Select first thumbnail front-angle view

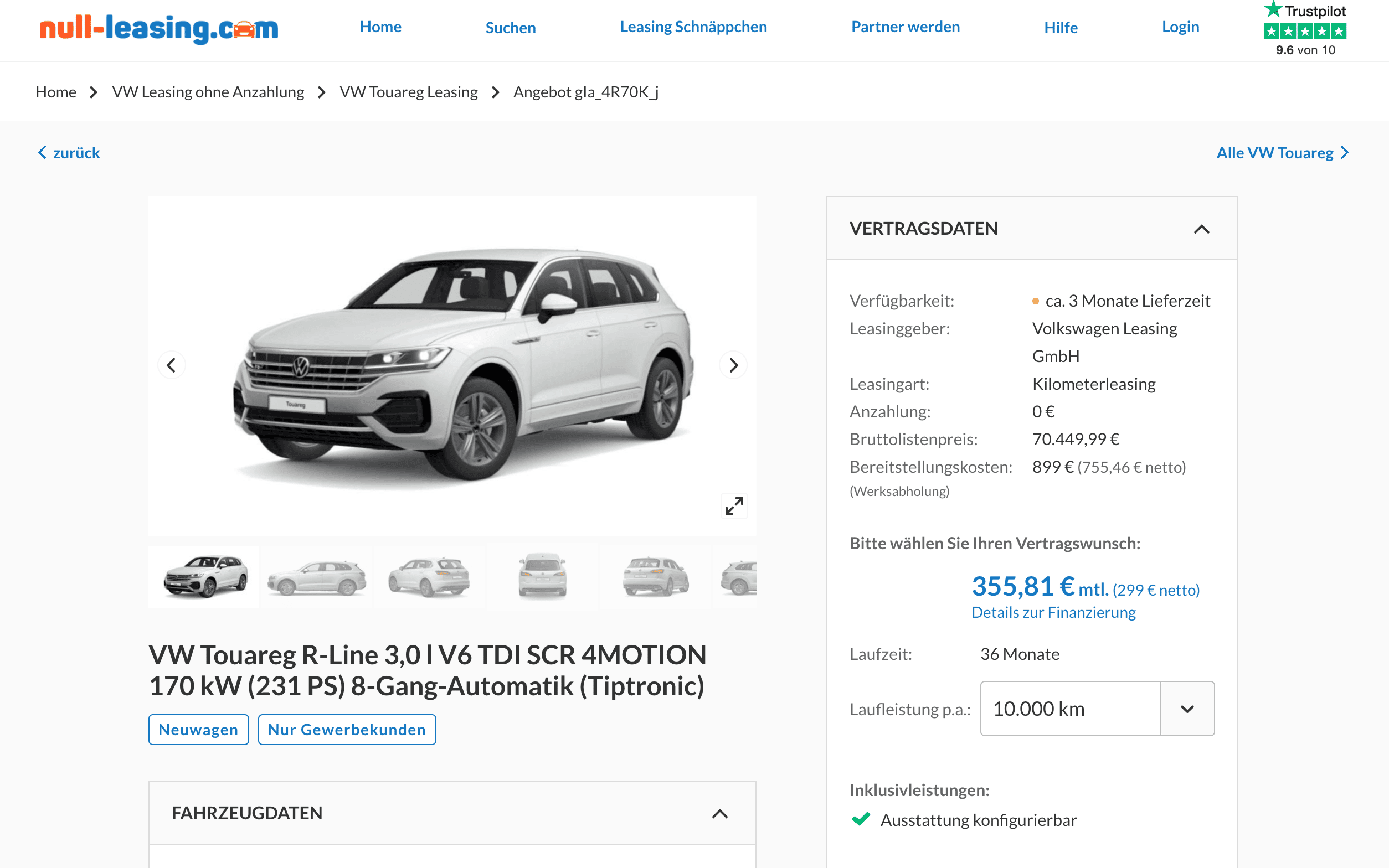204,576
